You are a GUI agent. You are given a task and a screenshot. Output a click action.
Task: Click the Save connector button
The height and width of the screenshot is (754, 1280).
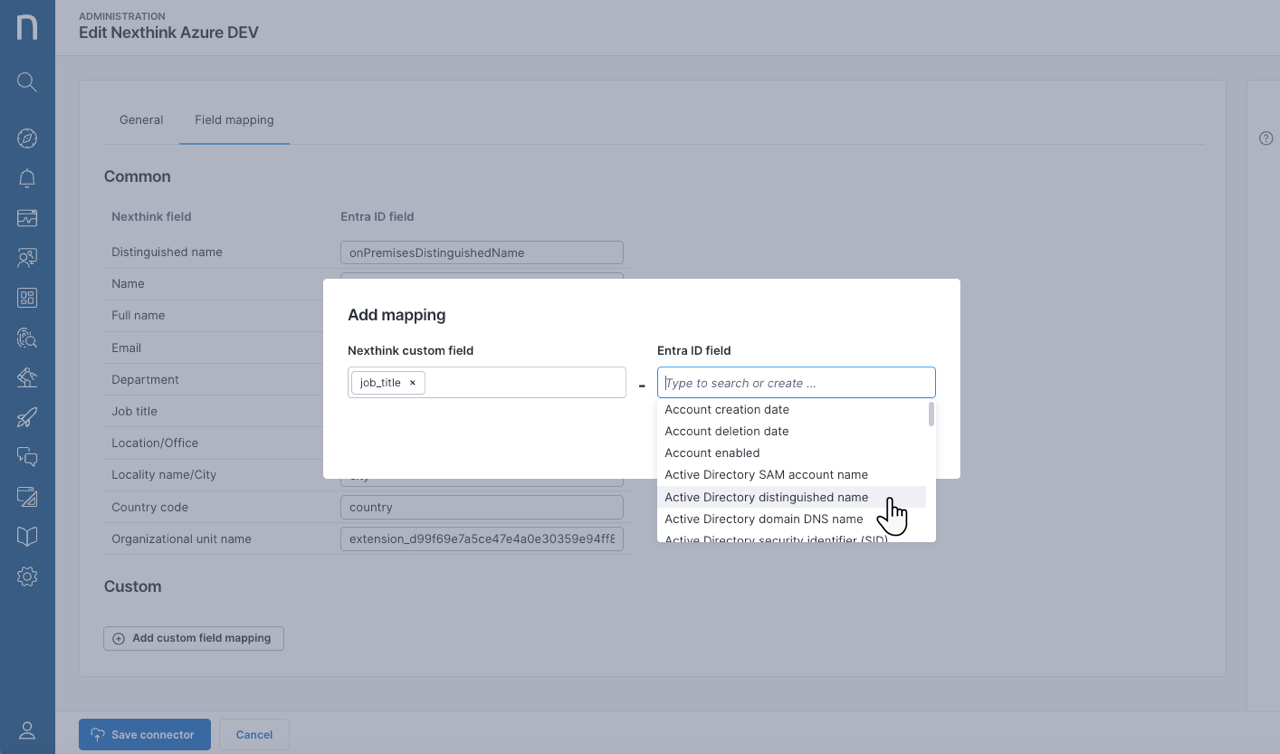click(144, 734)
